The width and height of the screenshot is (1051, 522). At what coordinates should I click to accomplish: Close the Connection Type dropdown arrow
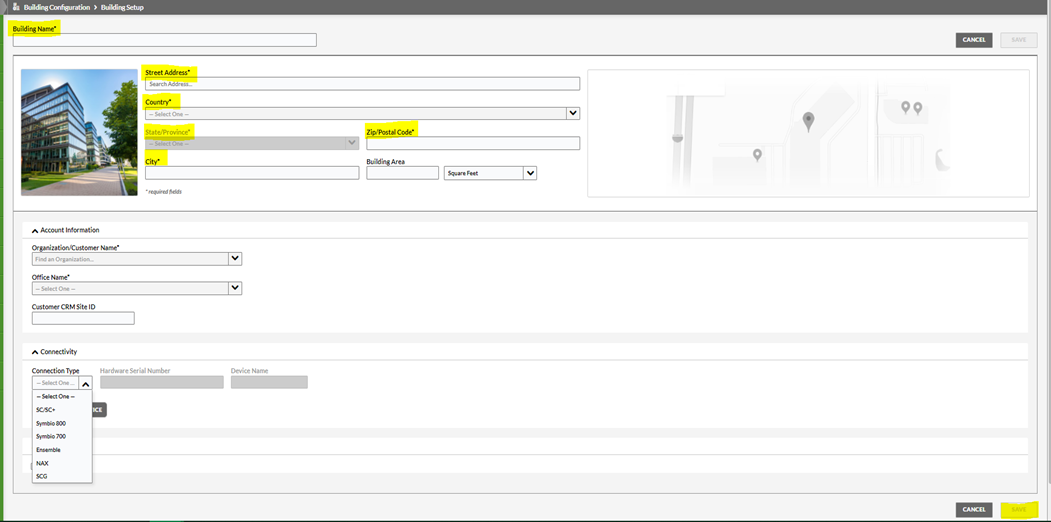click(x=85, y=384)
